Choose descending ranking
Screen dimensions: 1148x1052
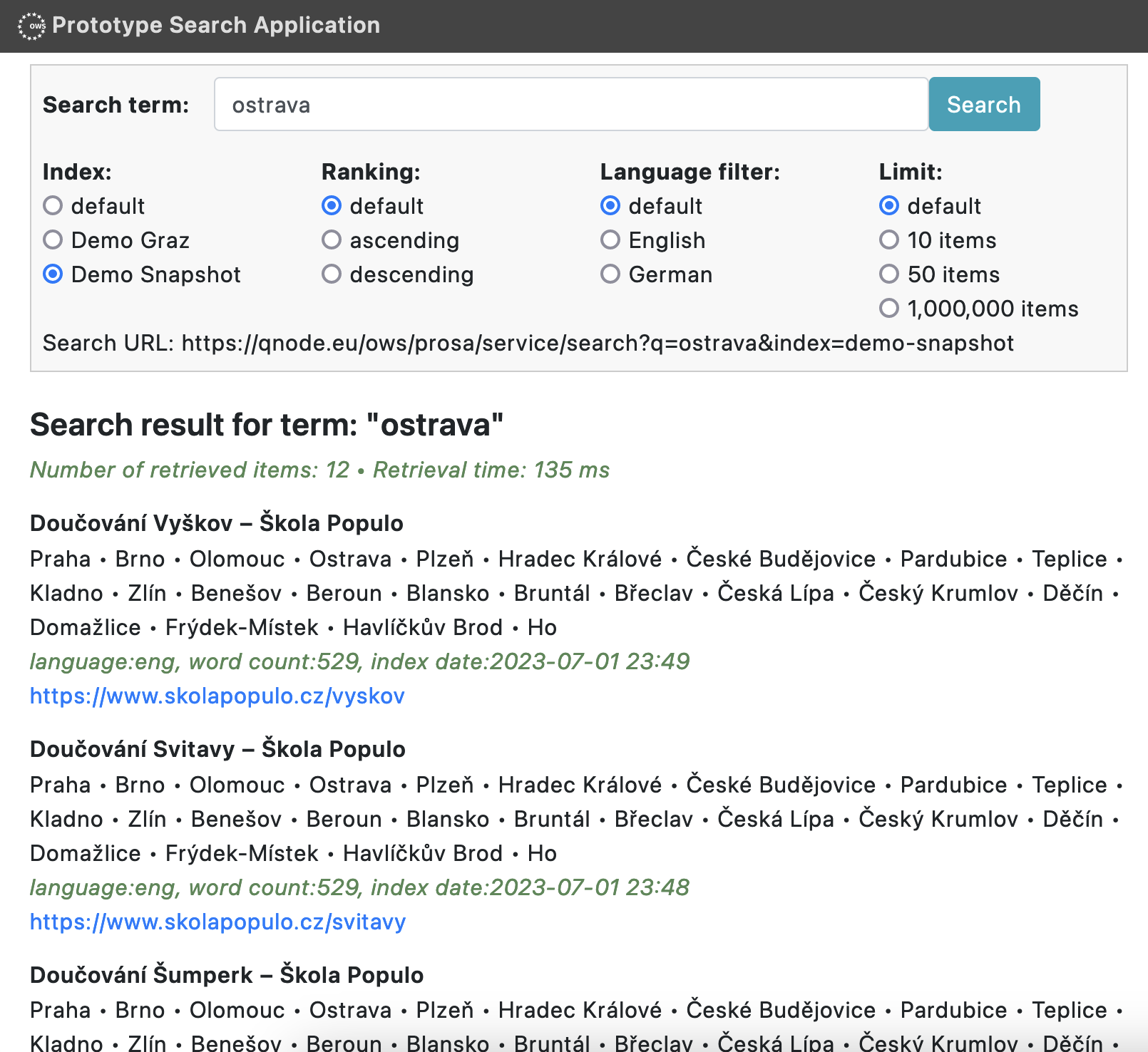[332, 274]
